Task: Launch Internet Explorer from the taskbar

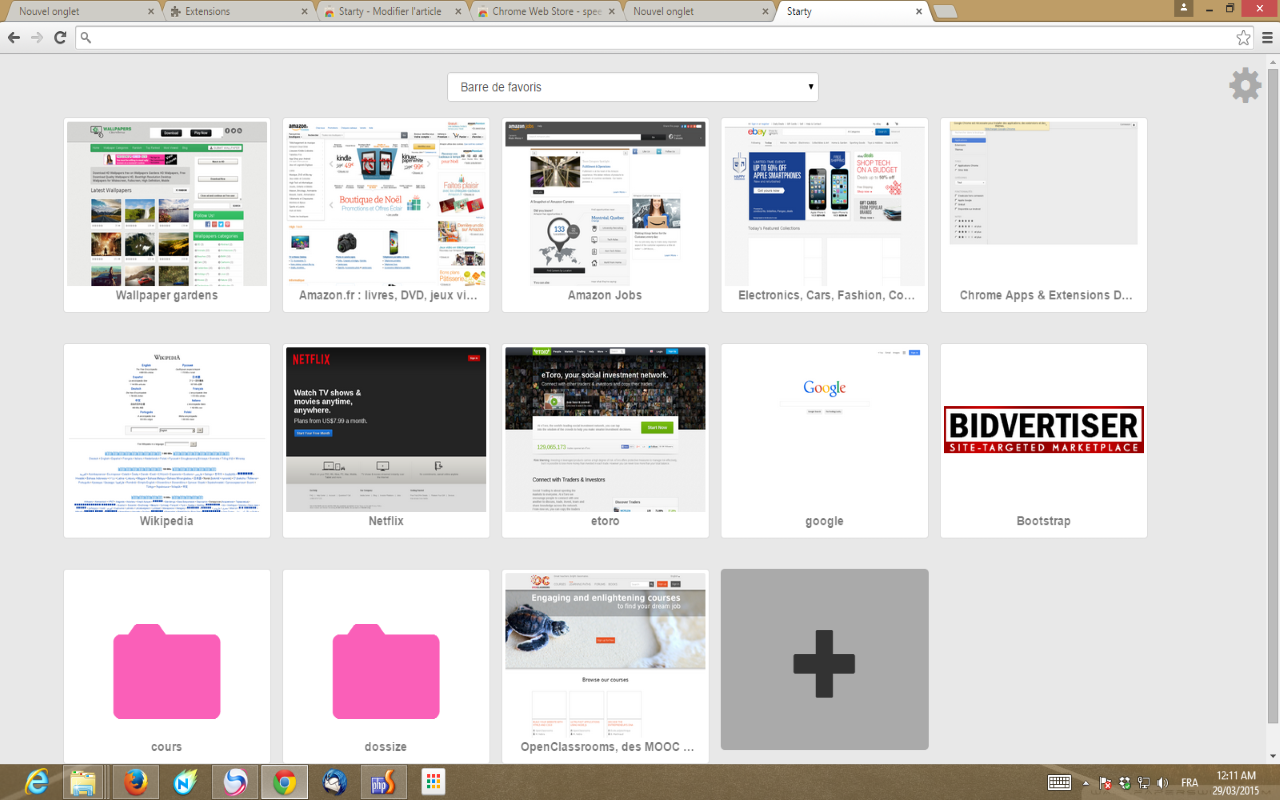Action: [x=37, y=782]
